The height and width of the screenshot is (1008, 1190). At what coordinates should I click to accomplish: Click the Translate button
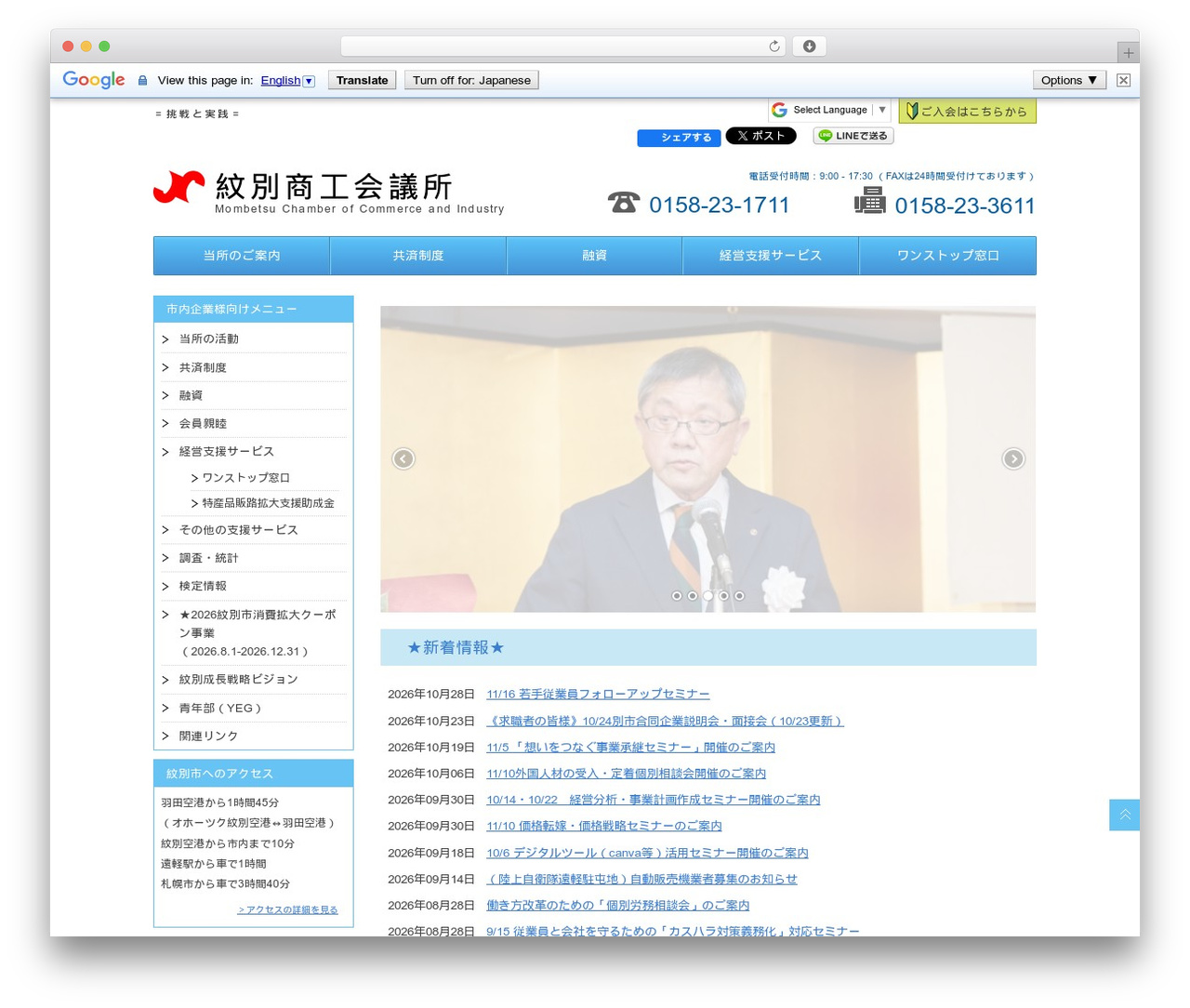pyautogui.click(x=363, y=80)
